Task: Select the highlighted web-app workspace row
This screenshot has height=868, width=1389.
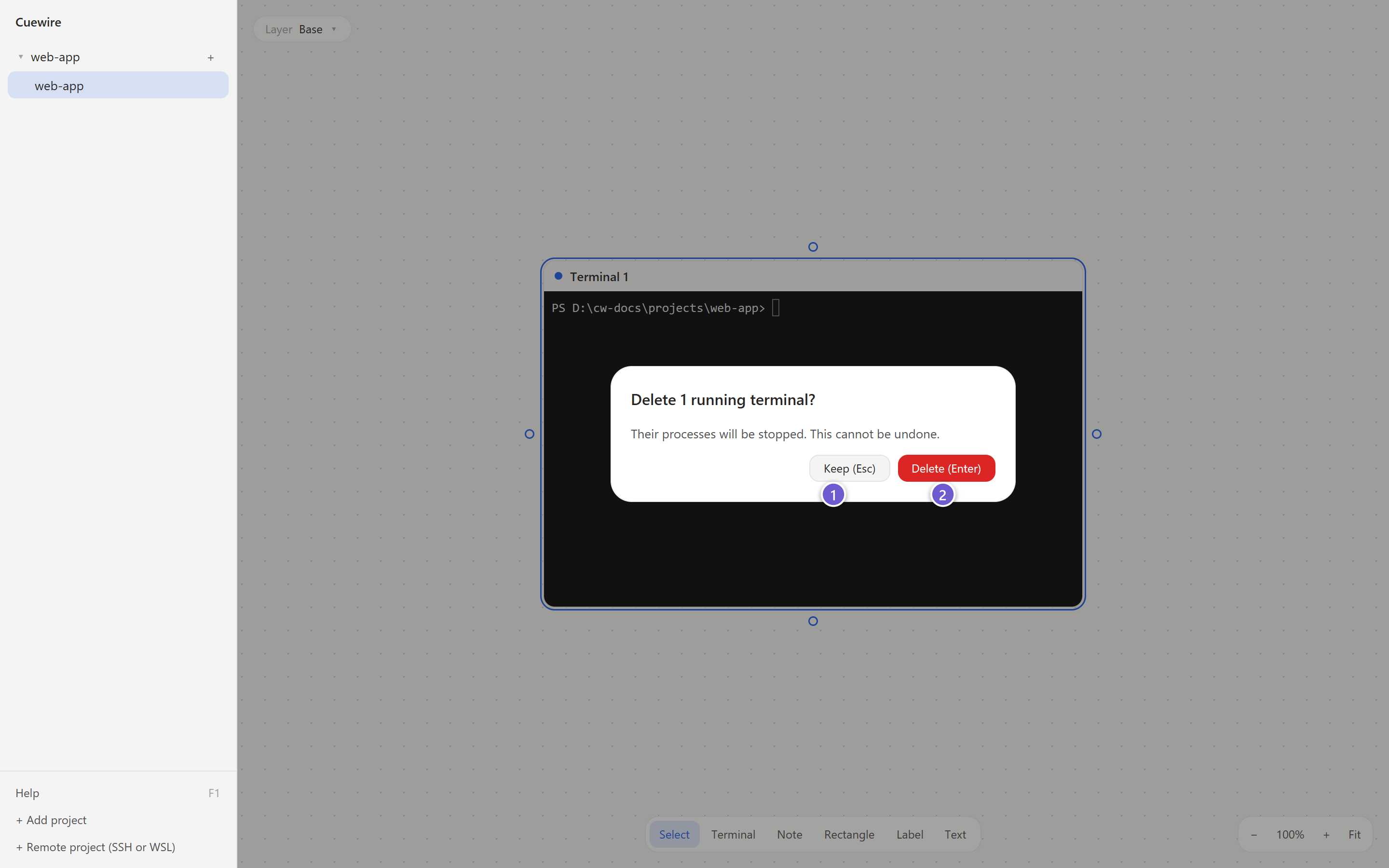Action: pos(118,85)
